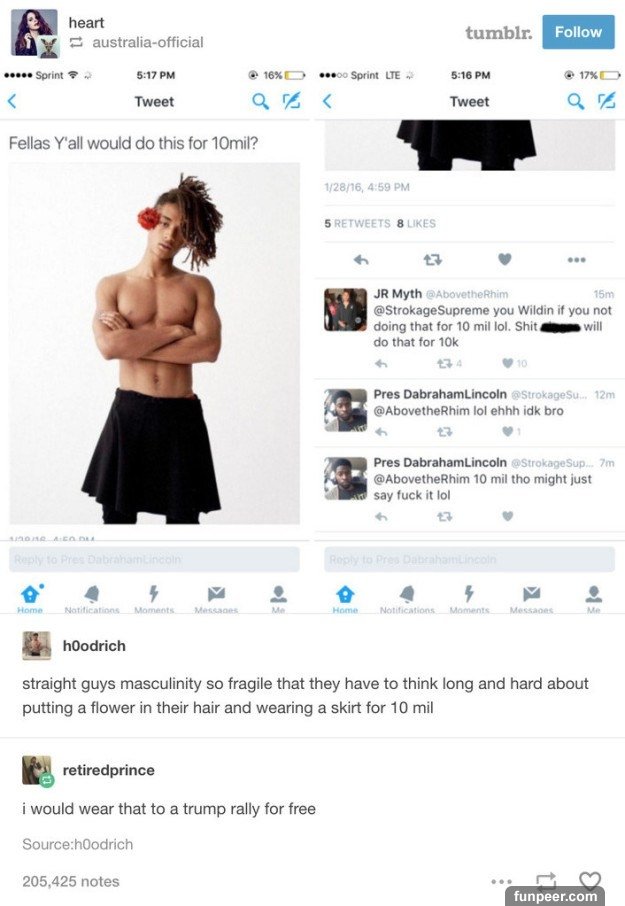
Task: Switch to Messages tab in right screen
Action: [x=531, y=599]
